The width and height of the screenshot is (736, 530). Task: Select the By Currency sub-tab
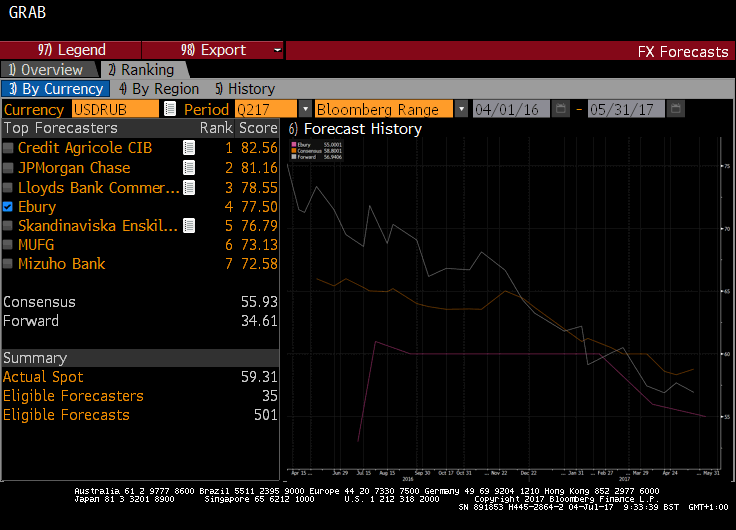click(56, 89)
